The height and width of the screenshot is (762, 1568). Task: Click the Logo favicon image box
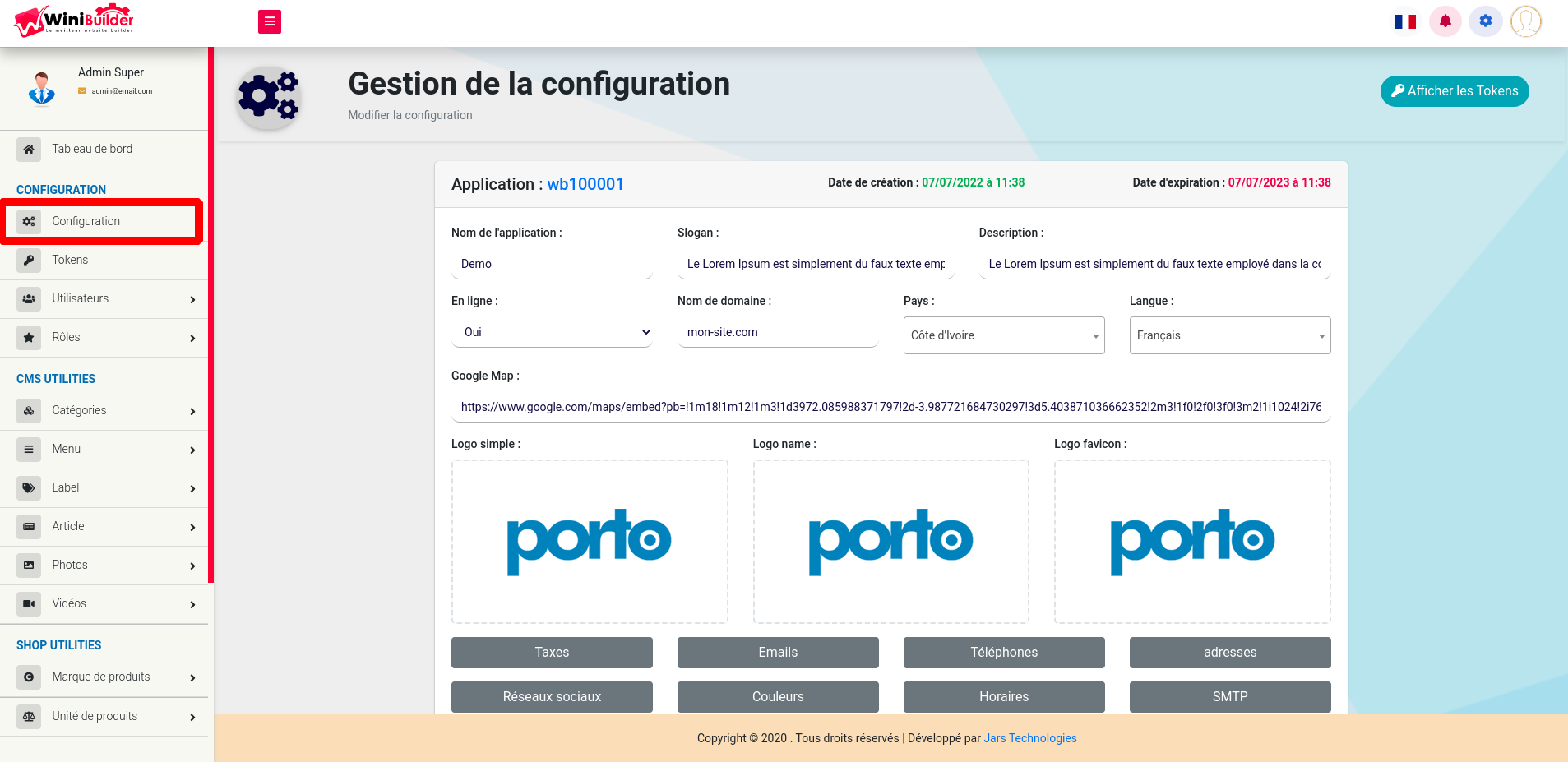(1192, 542)
